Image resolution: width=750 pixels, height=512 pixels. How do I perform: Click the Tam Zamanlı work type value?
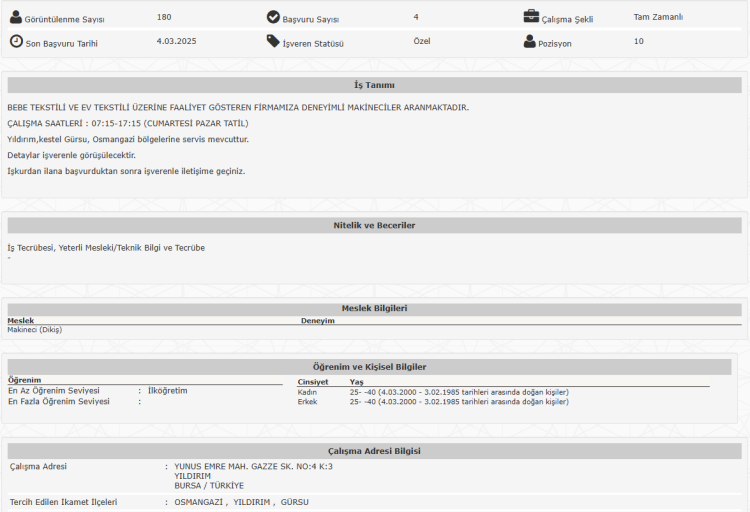click(658, 17)
